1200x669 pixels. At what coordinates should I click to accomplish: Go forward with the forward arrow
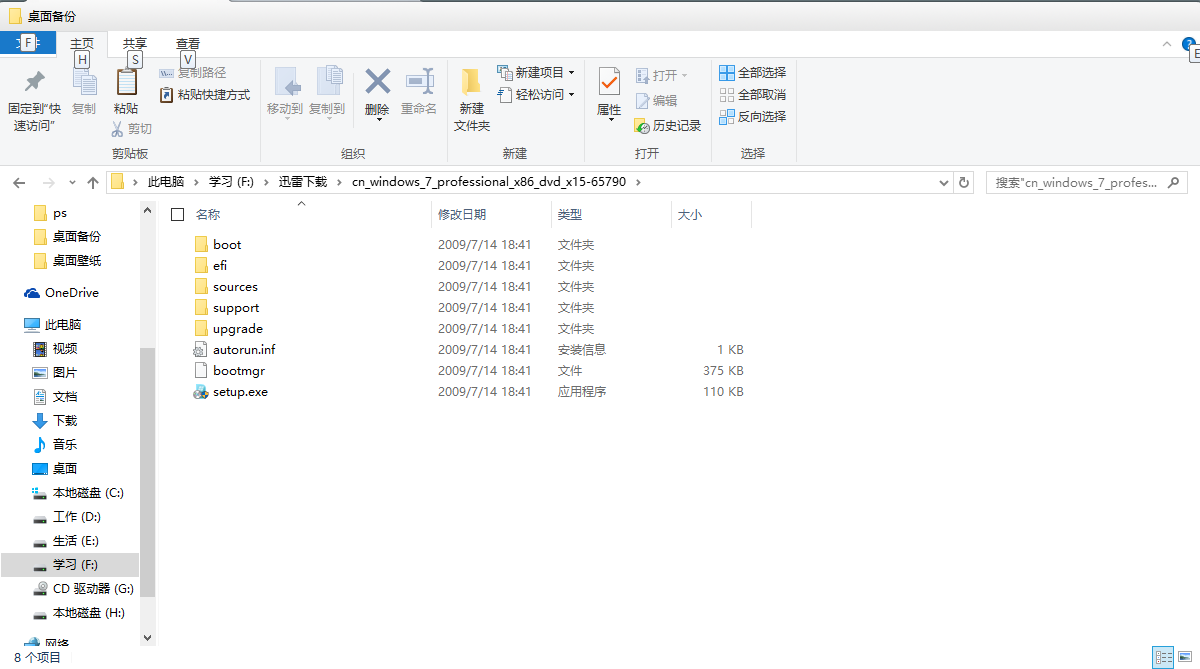click(x=48, y=183)
